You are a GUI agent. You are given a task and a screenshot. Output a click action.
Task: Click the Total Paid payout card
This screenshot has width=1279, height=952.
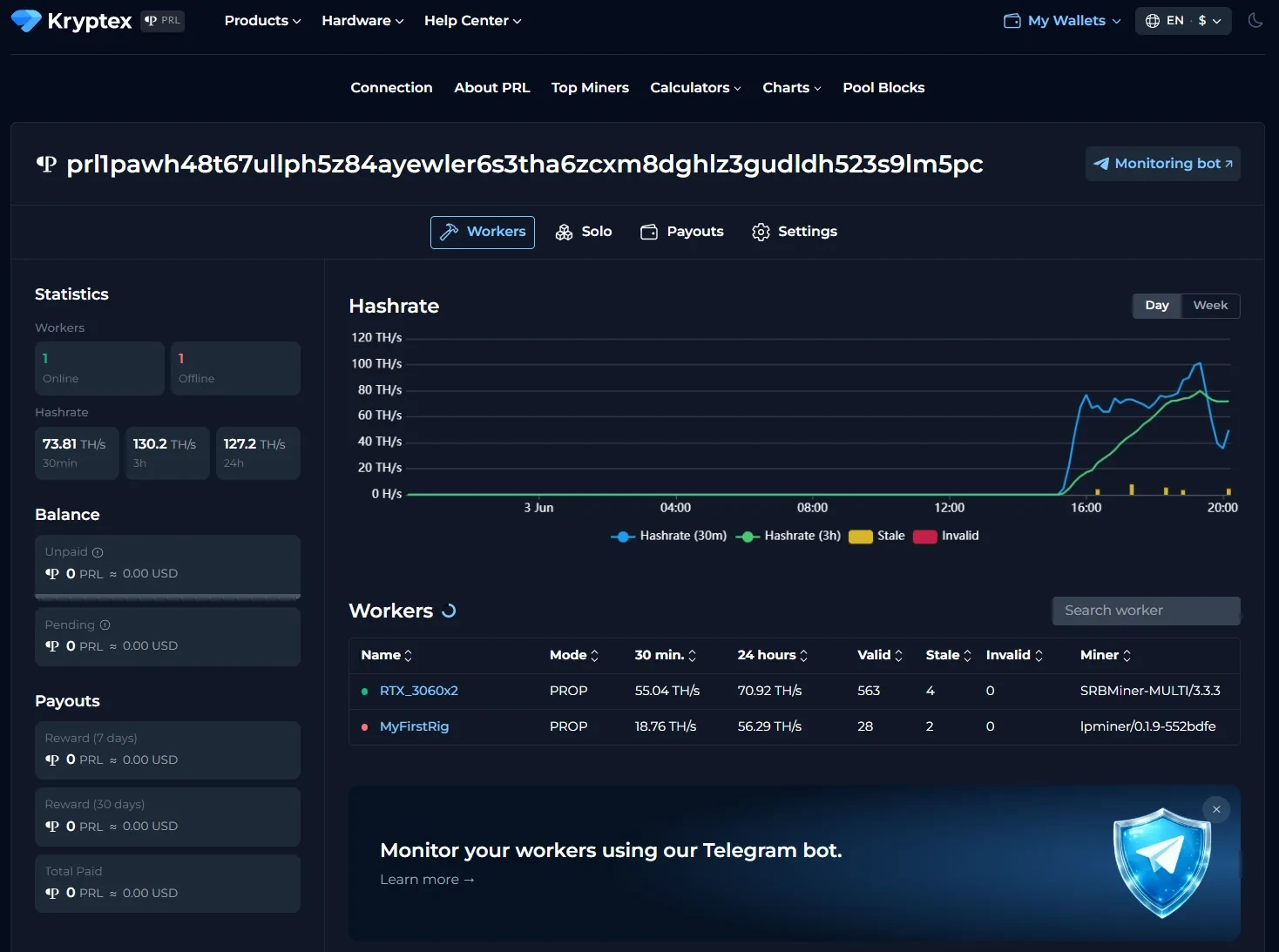click(x=167, y=883)
